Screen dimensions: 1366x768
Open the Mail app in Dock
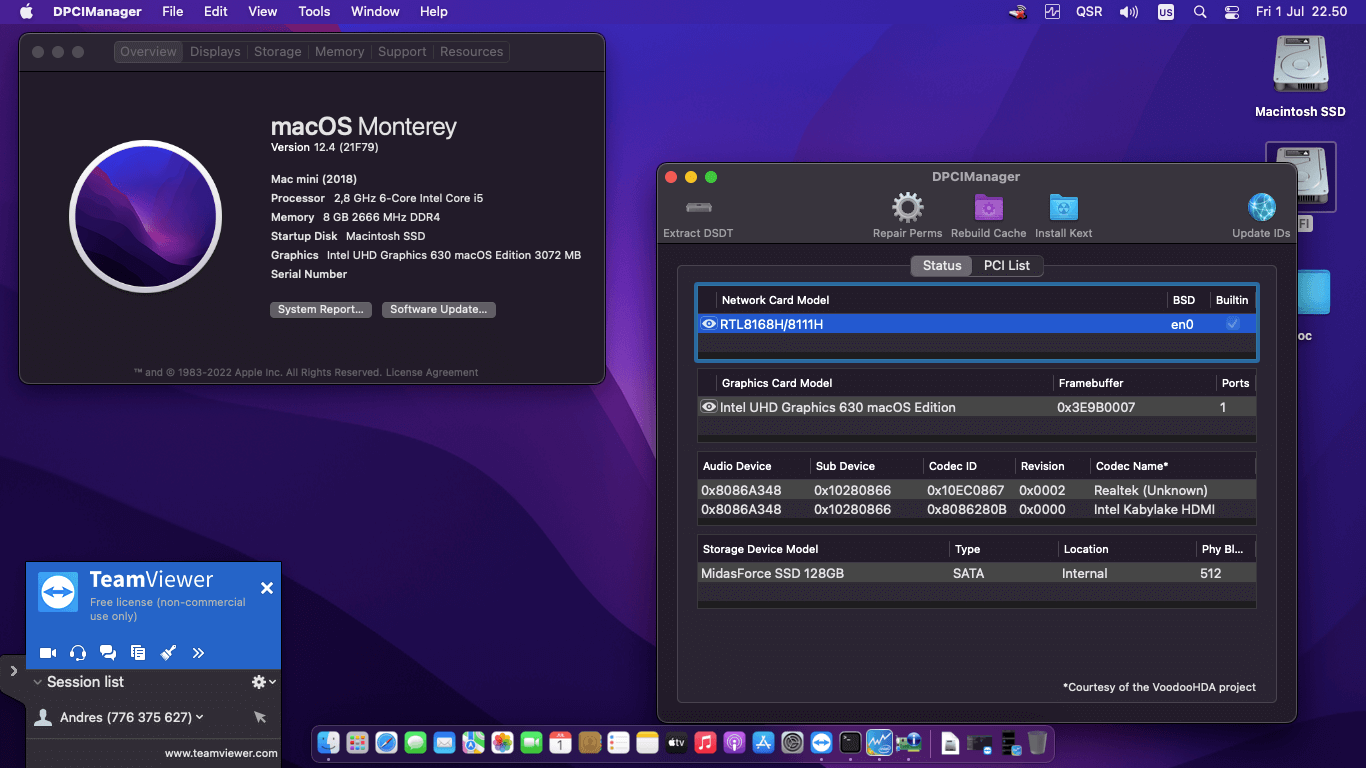(444, 743)
